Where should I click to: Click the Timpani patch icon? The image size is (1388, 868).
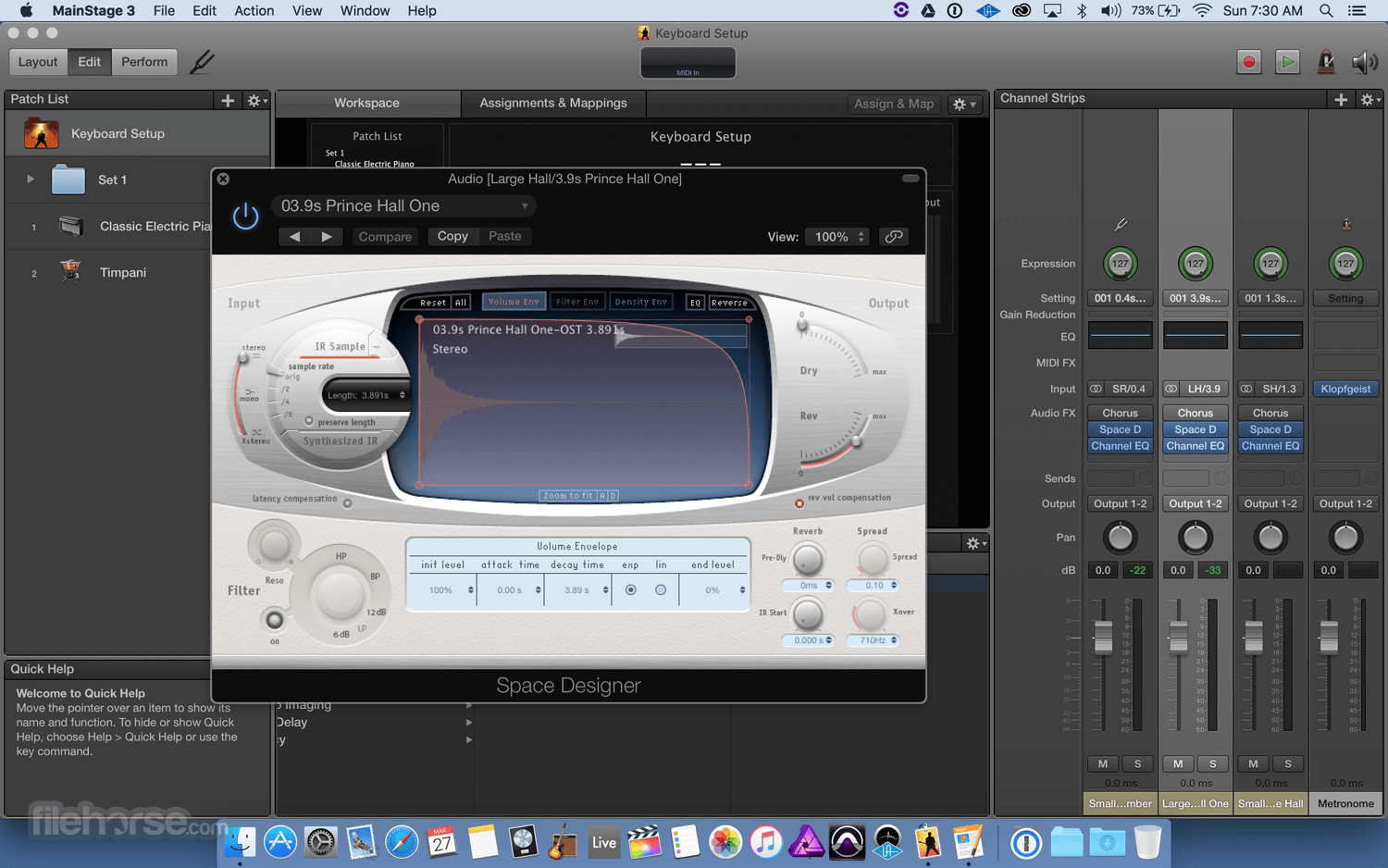tap(70, 272)
